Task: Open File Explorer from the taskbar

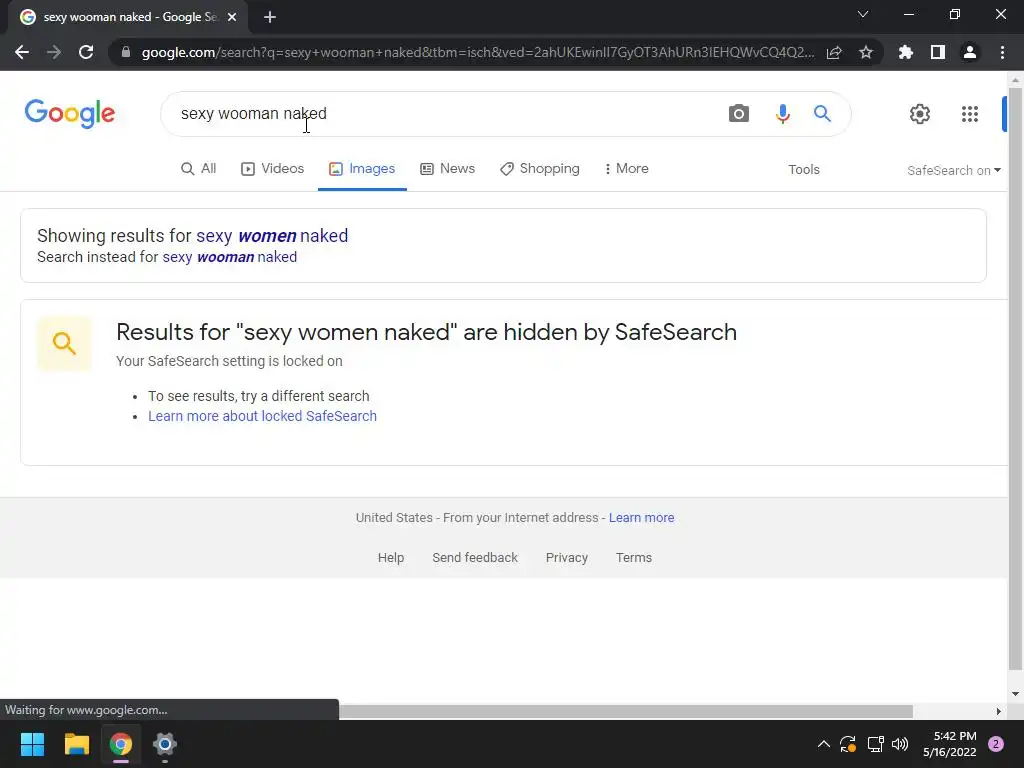Action: tap(76, 744)
